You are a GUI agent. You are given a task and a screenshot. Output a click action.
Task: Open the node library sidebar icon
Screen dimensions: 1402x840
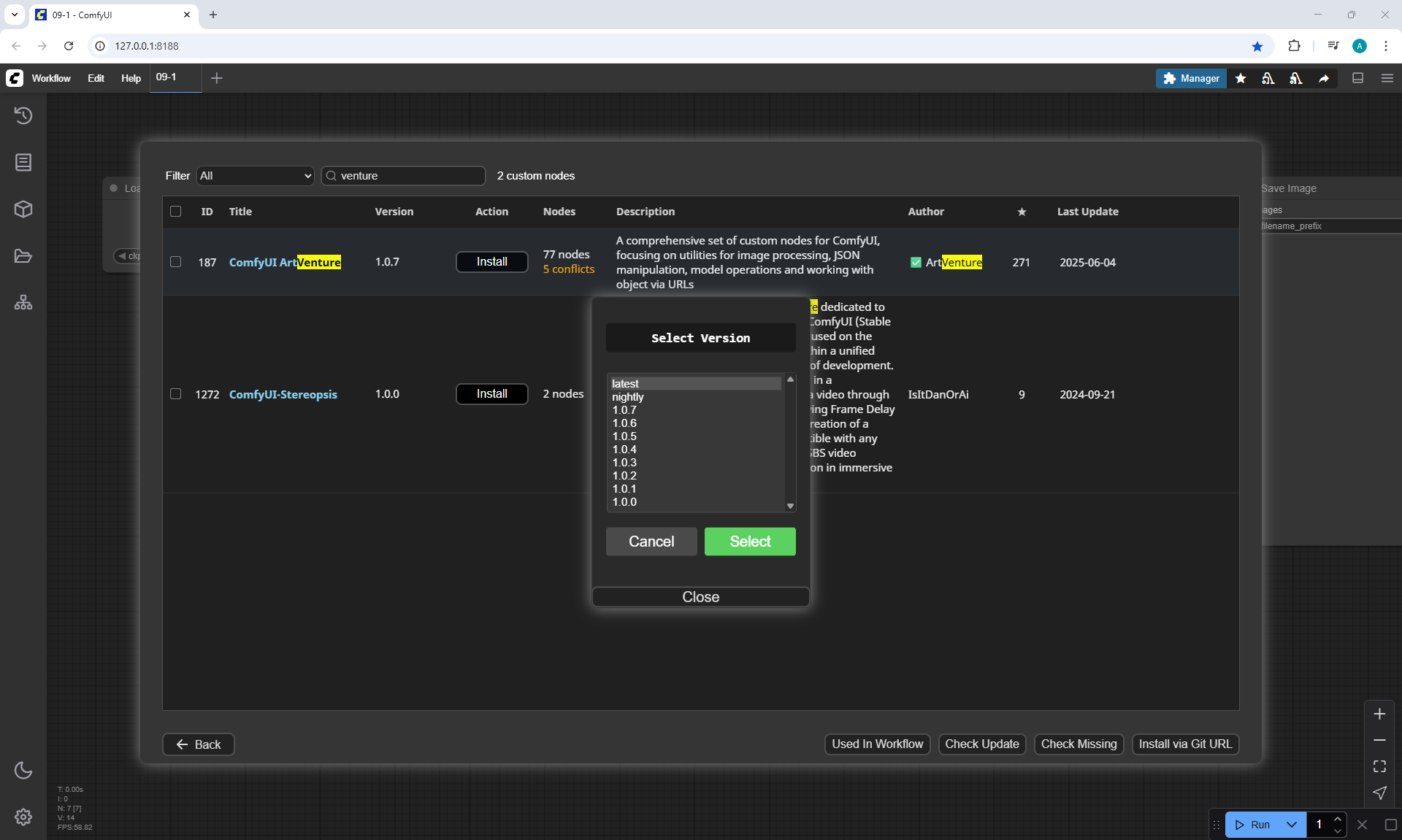pyautogui.click(x=23, y=162)
